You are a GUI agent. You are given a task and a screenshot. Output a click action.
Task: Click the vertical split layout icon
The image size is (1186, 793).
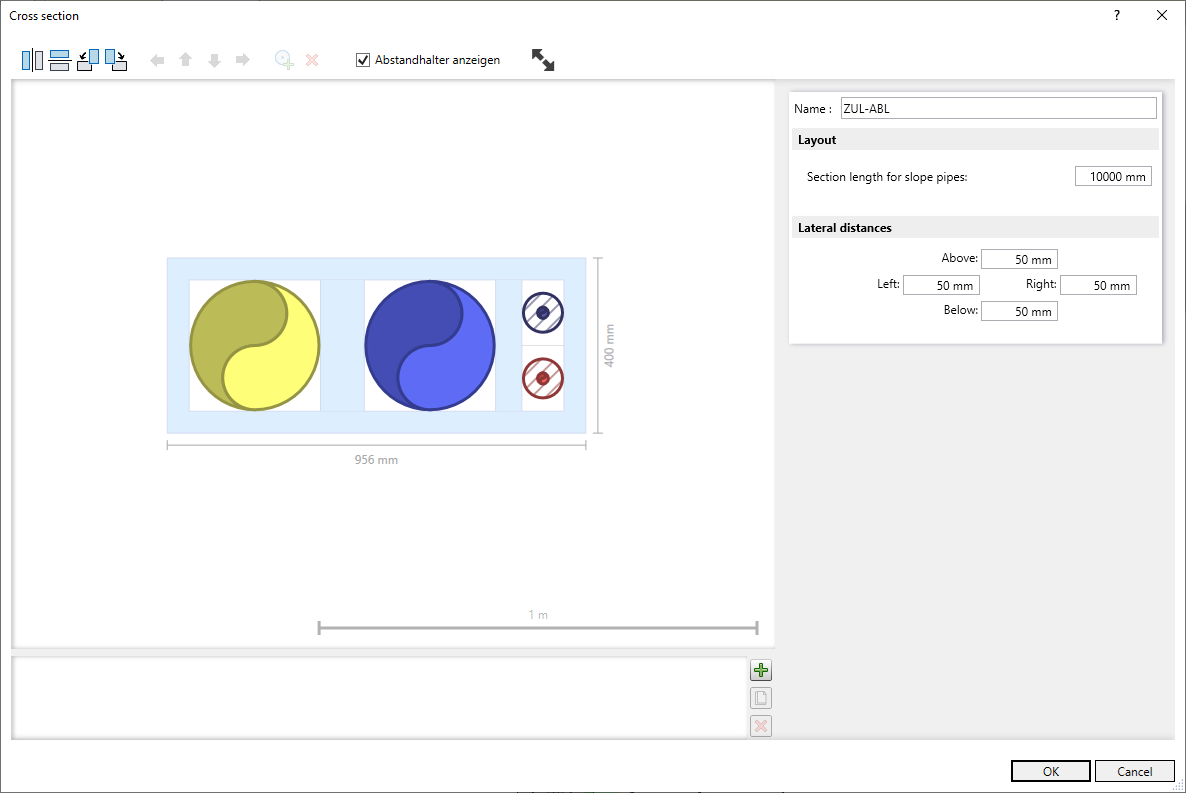click(x=32, y=60)
